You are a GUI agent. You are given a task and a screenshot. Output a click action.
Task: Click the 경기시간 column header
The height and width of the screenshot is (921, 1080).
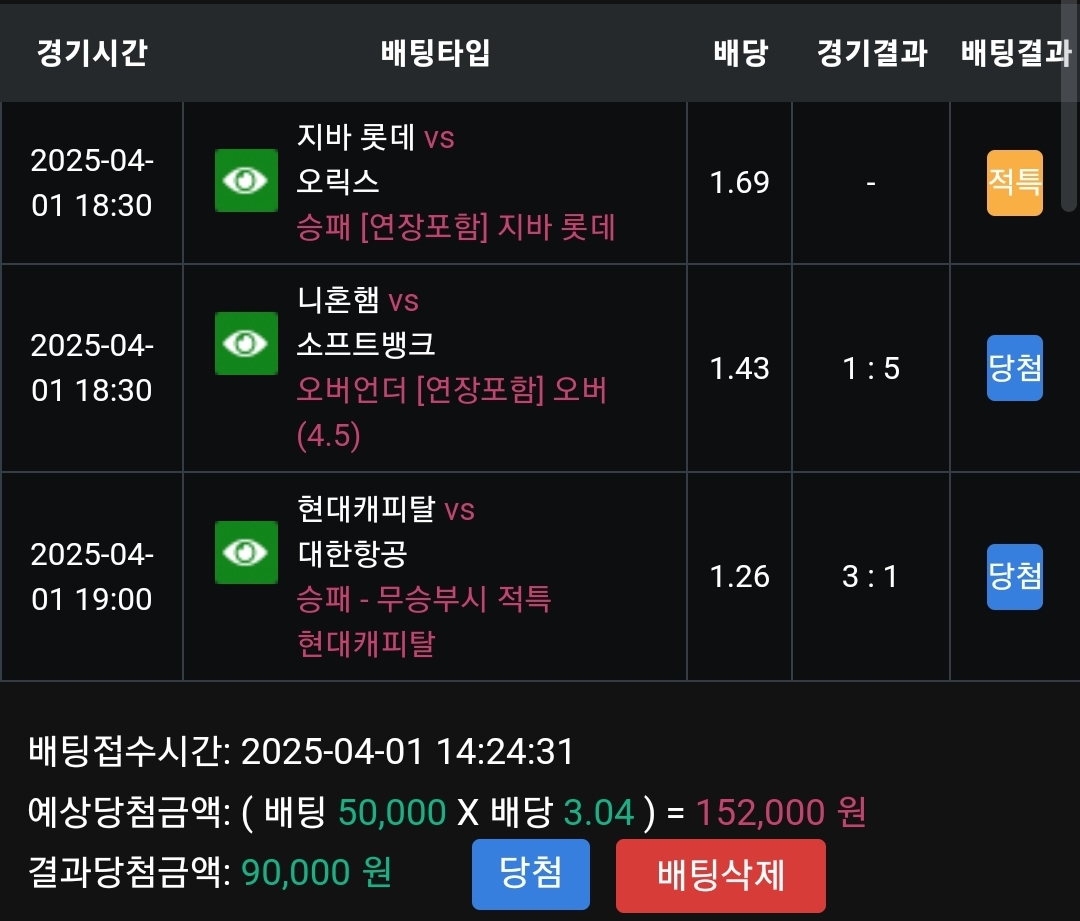[x=92, y=53]
